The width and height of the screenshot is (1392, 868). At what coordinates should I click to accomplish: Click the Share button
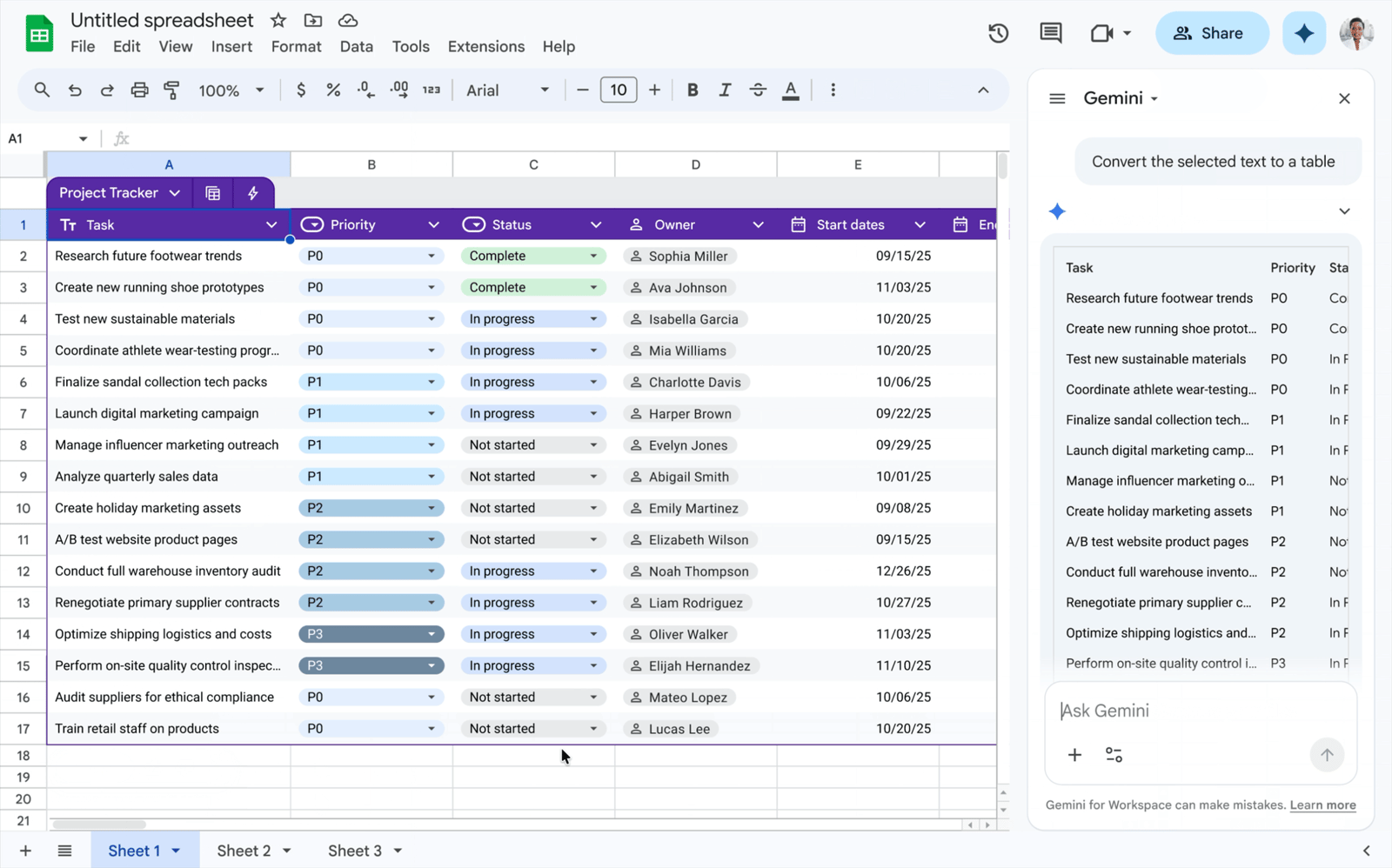click(x=1211, y=33)
